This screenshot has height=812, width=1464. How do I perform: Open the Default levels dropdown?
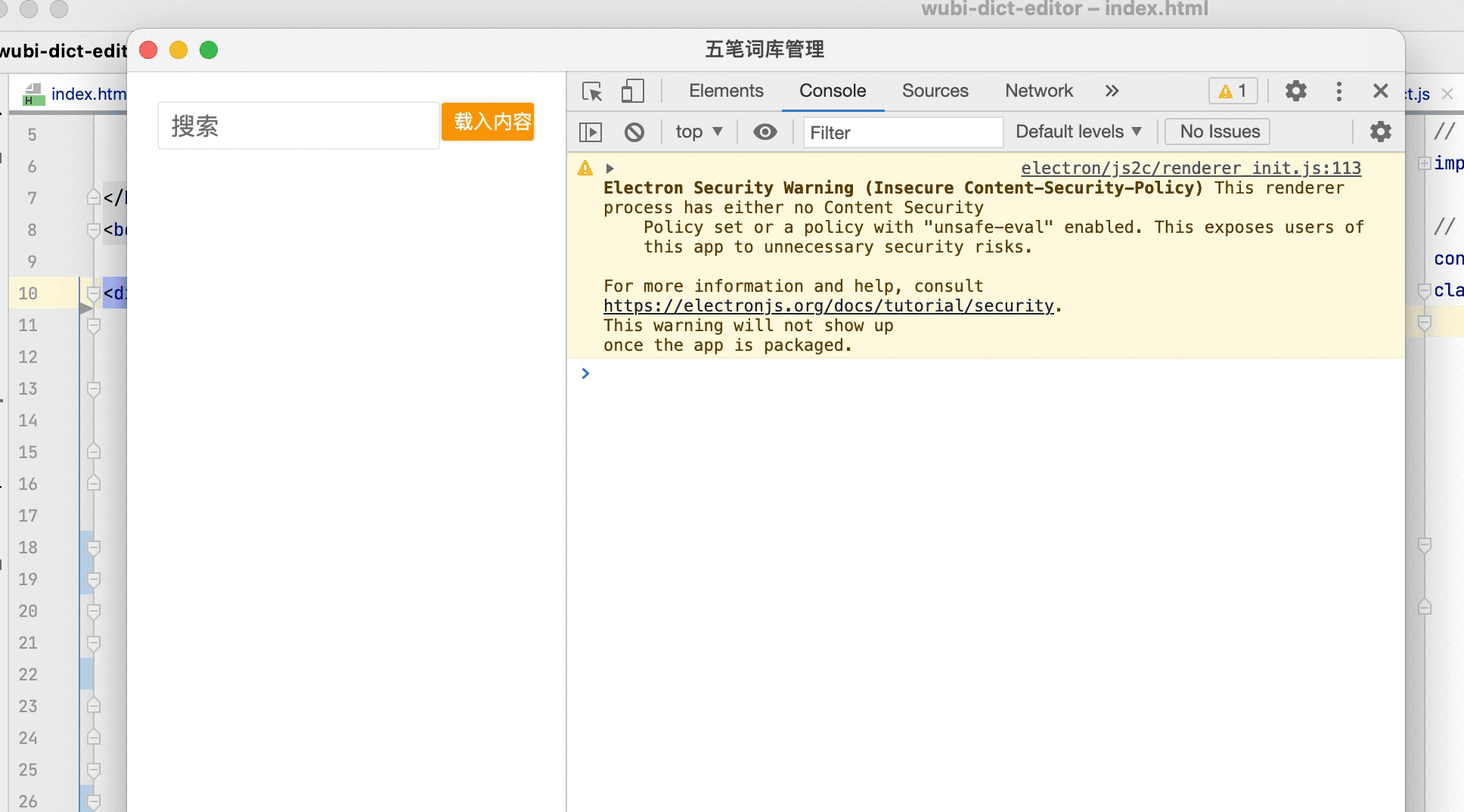pyautogui.click(x=1078, y=132)
